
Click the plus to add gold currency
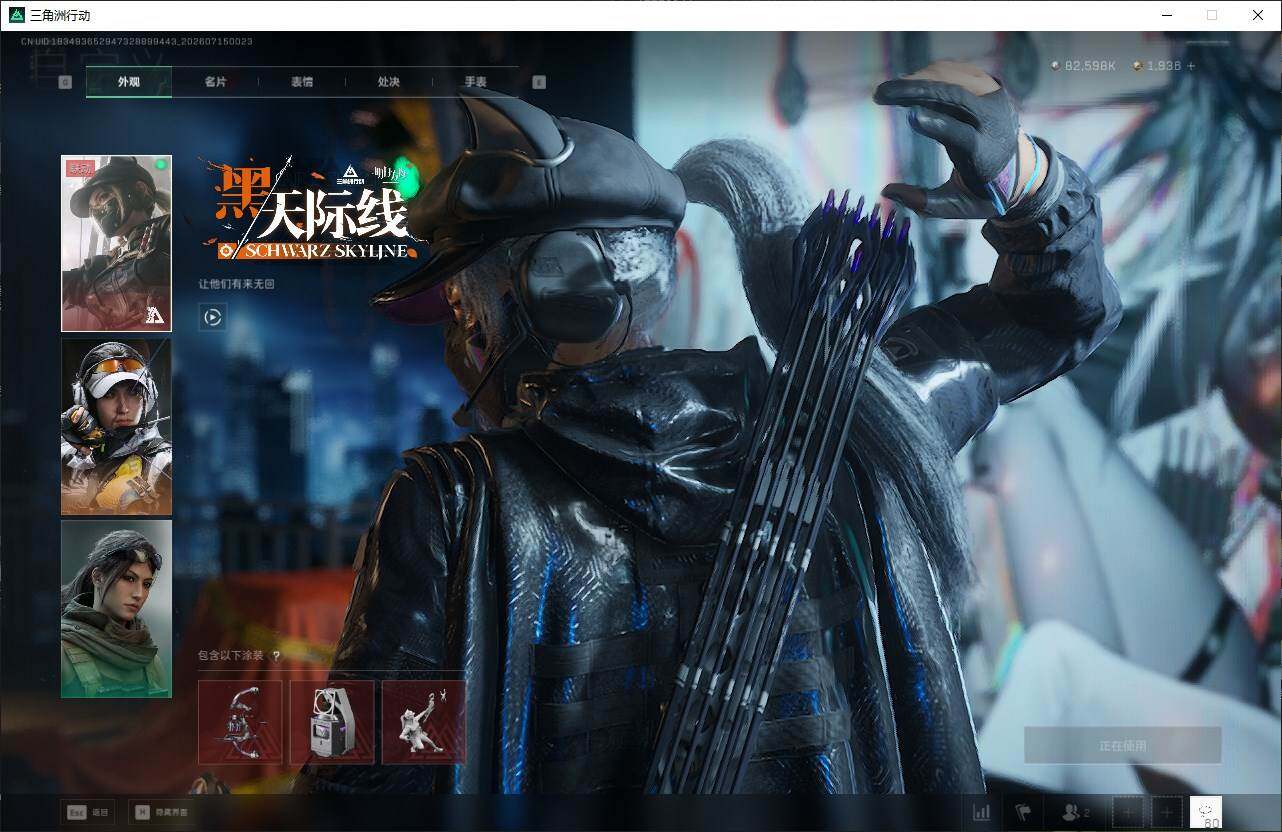1190,66
